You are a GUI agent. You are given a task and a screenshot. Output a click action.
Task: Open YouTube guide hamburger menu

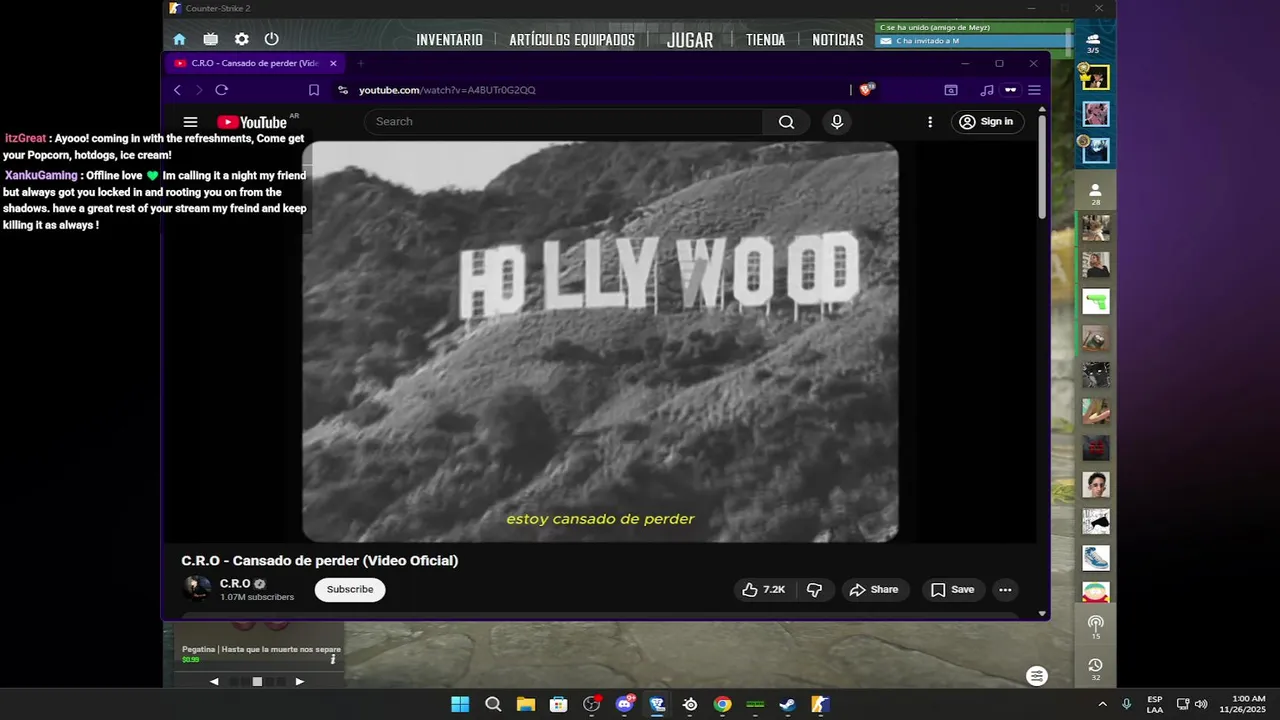(x=190, y=122)
